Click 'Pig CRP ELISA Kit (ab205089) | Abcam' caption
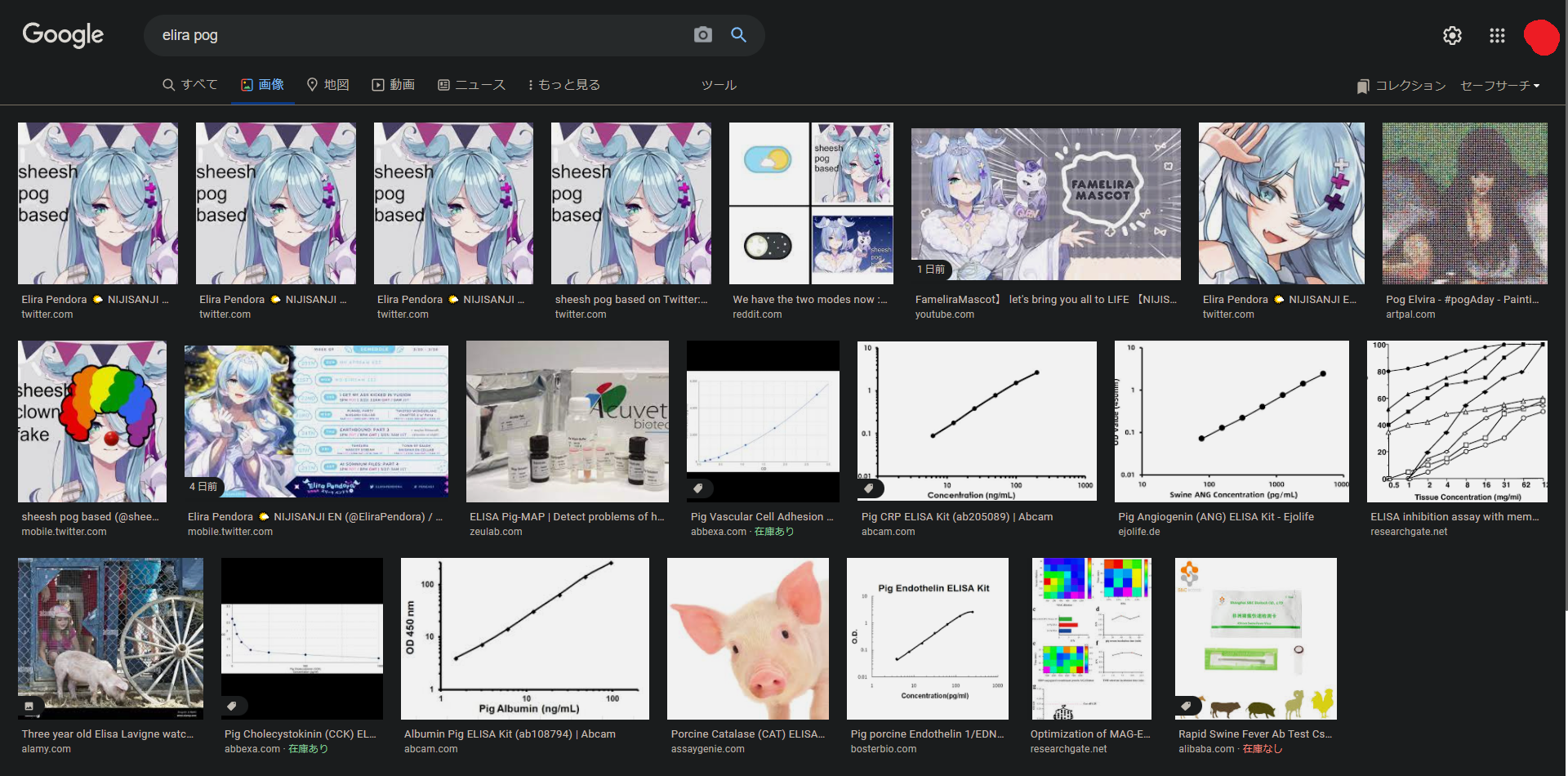Screen dimensions: 1568x776 957,517
